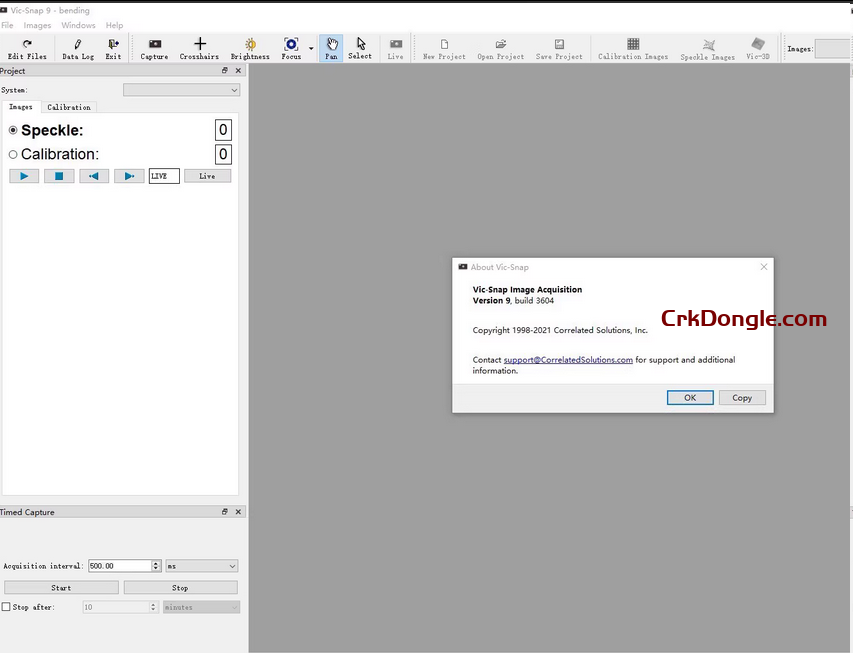
Task: Open the Data Log tool
Action: (x=78, y=48)
